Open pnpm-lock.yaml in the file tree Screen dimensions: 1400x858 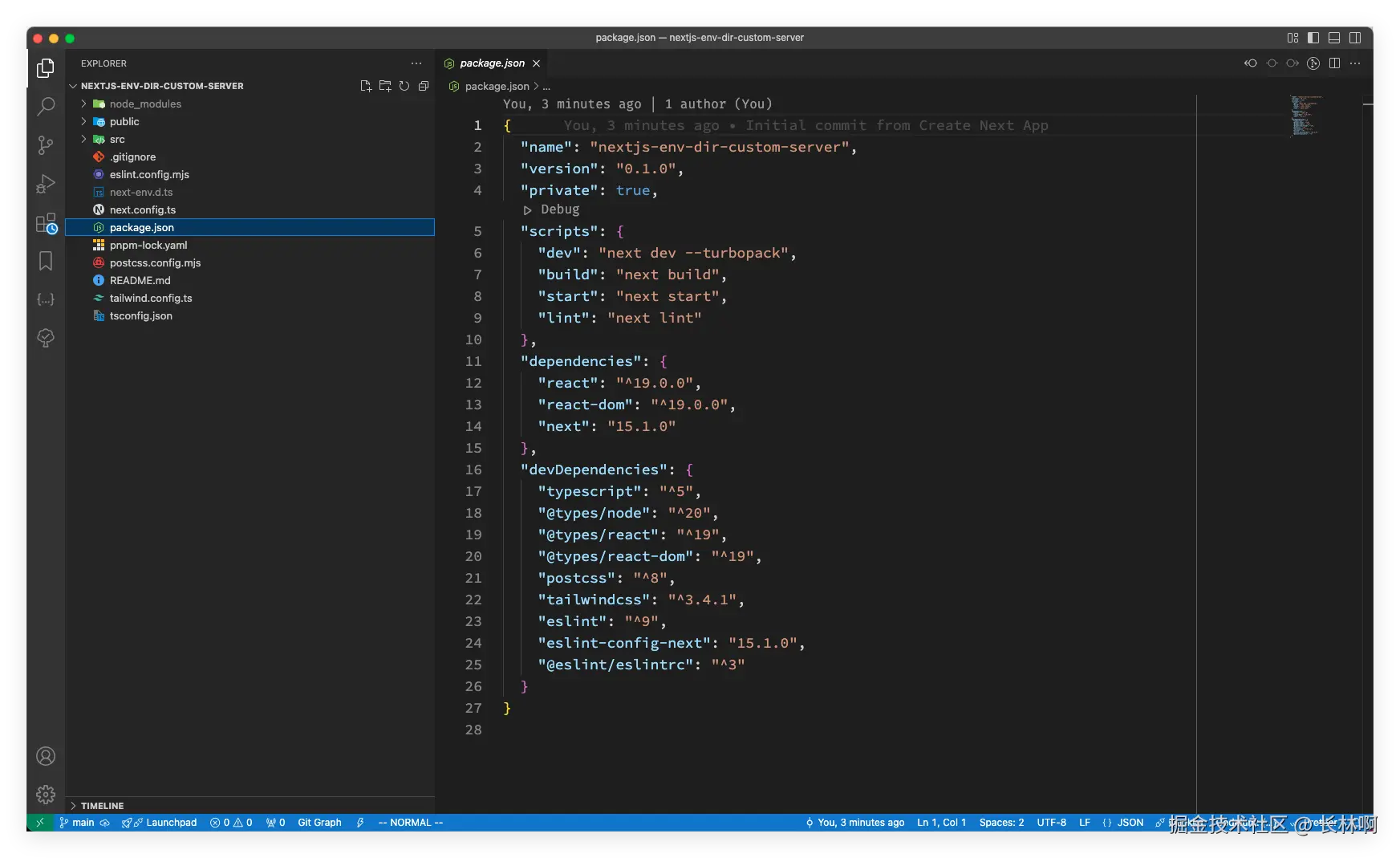point(250,246)
